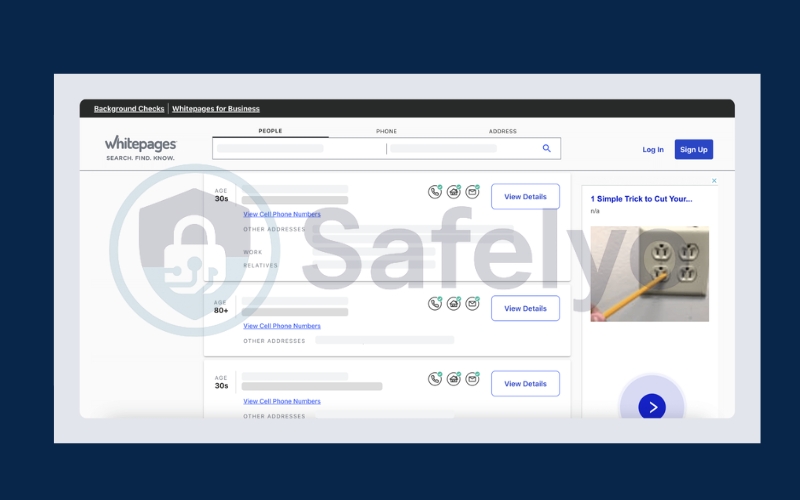Click the ad's next arrow button
800x500 pixels.
click(x=652, y=407)
